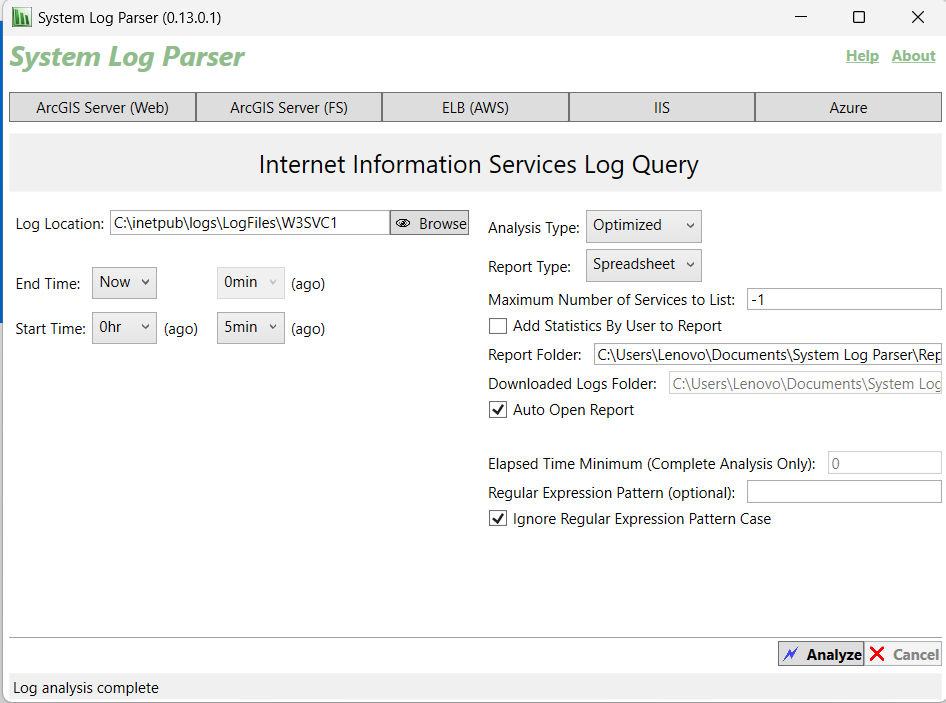Viewport: 946px width, 703px height.
Task: Click the 'Internet Information Services Log Query' heading
Action: 478,165
